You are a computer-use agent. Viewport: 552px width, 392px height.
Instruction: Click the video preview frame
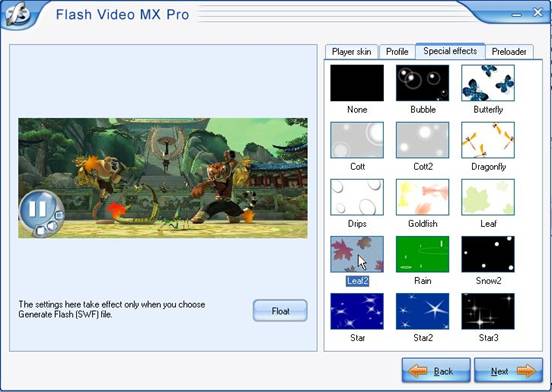163,178
